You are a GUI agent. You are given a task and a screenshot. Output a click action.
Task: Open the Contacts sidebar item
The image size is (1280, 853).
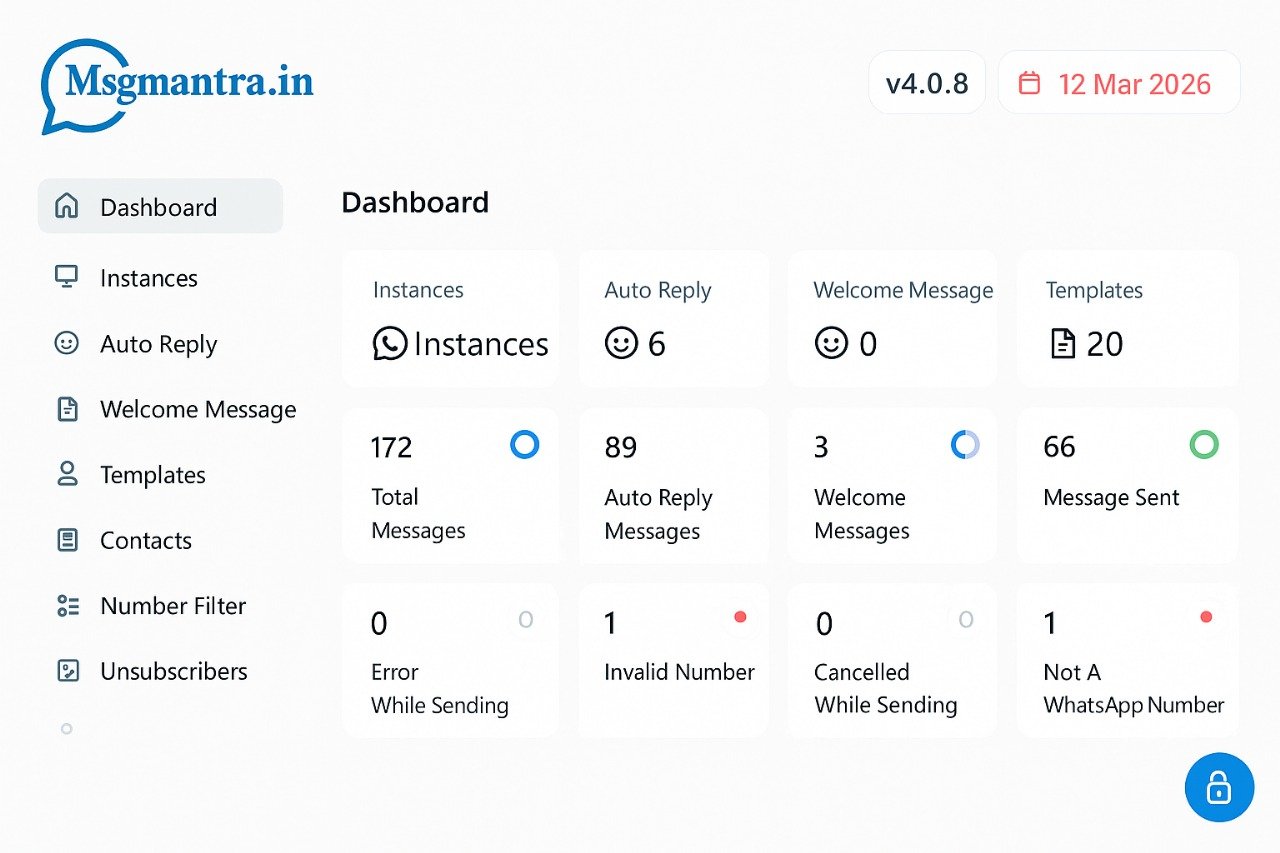[145, 540]
